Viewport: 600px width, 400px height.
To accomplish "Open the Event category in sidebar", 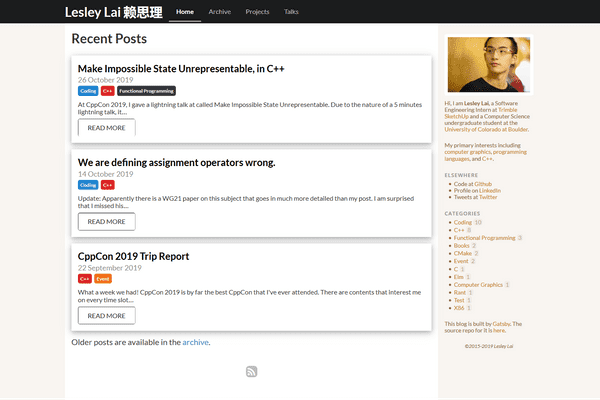I will pyautogui.click(x=461, y=261).
